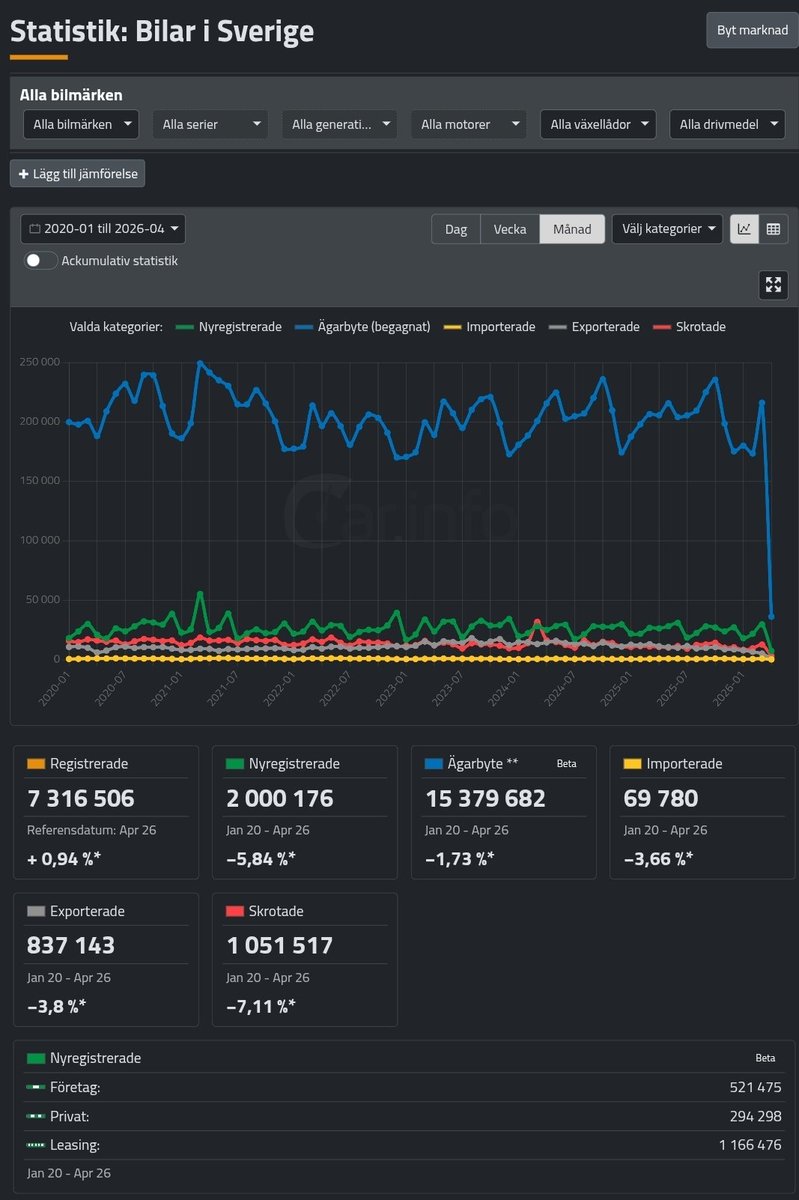Toggle Skrotade series in chart legend
The image size is (799, 1200).
coord(688,327)
